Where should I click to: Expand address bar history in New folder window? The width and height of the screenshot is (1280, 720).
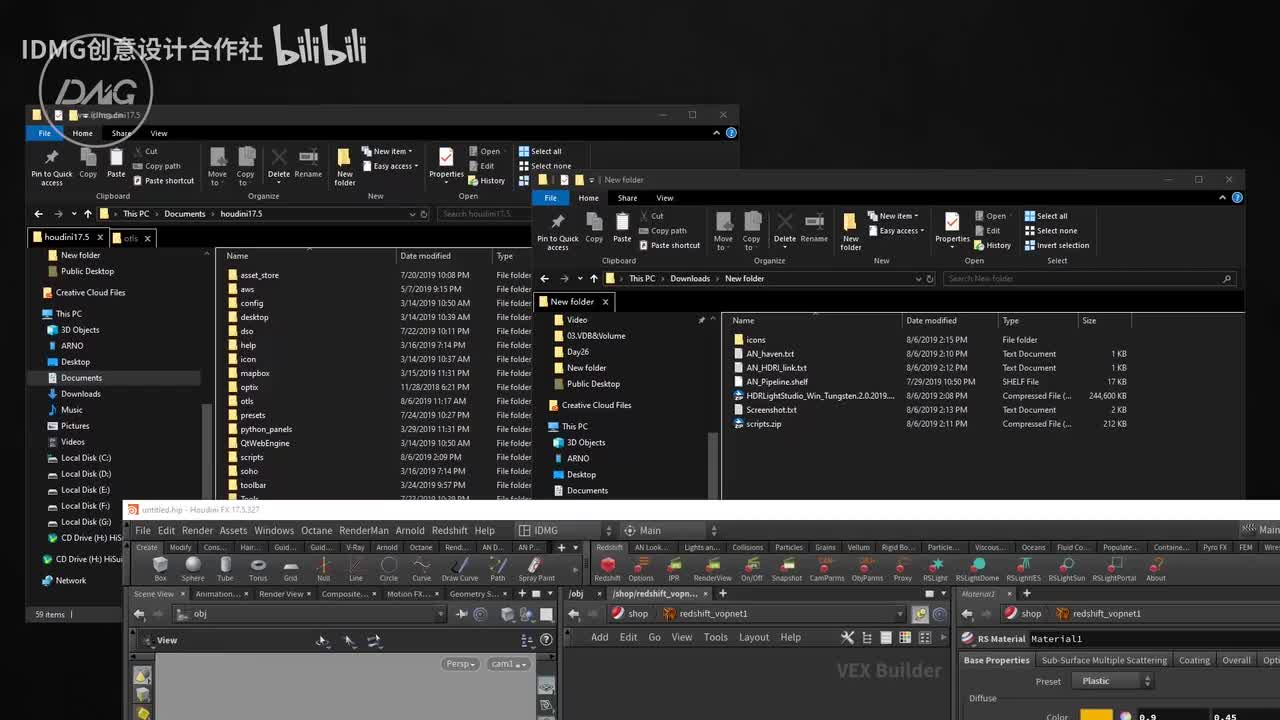point(920,279)
